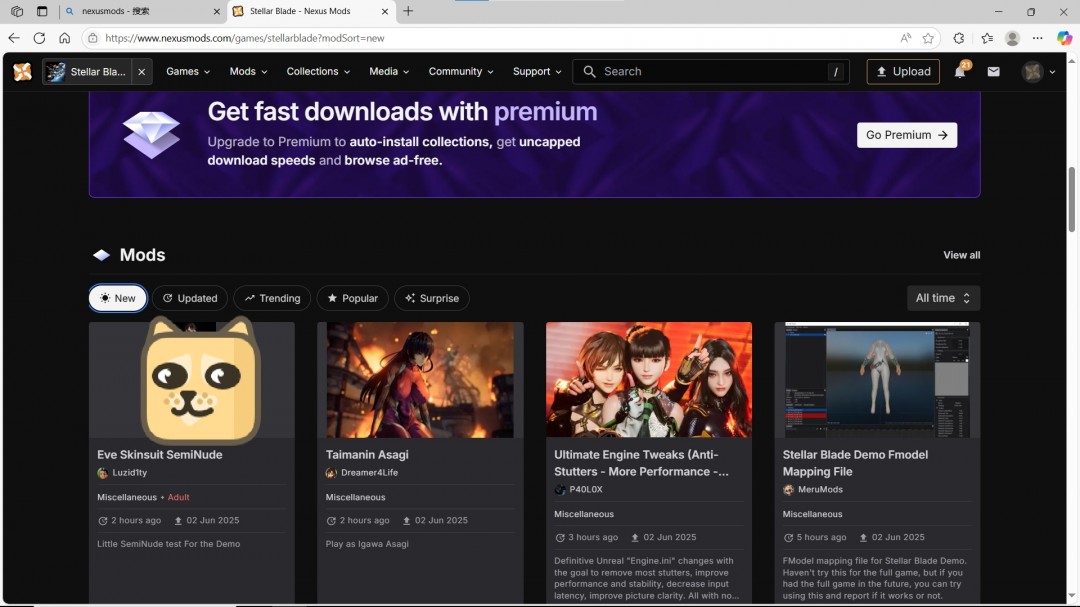The width and height of the screenshot is (1080, 607).
Task: Expand the user avatar account menu
Action: (1039, 72)
